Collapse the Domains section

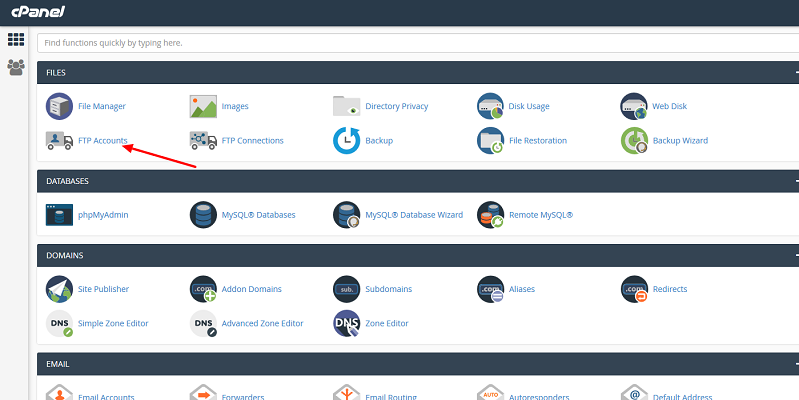(x=795, y=256)
